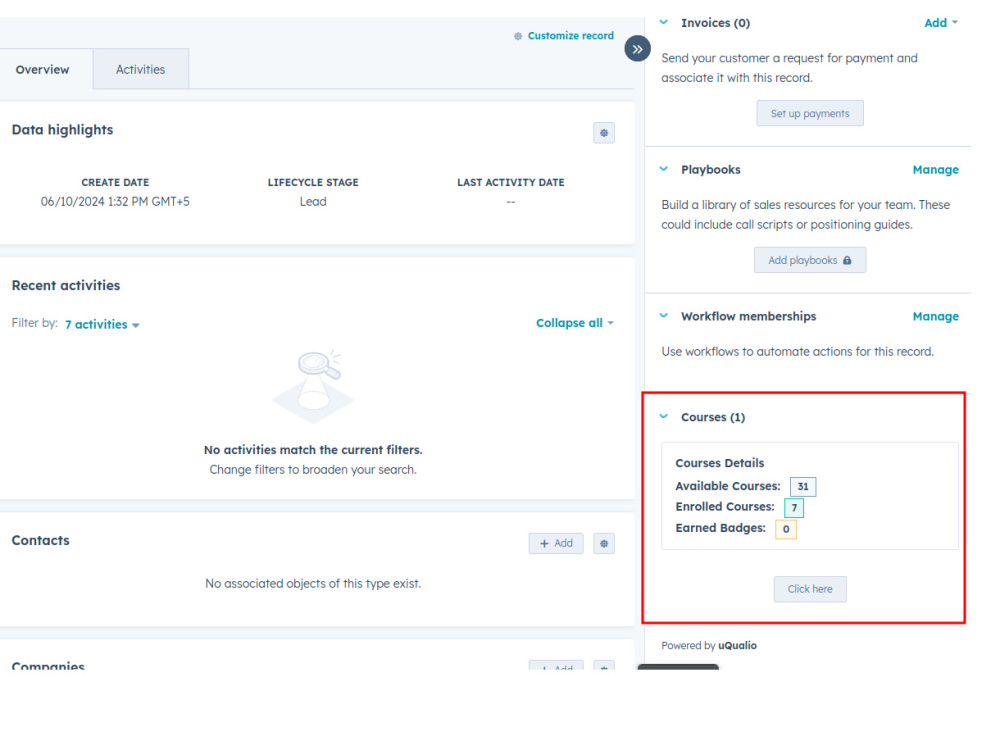Collapse the right sidebar with double-arrow icon
Screen dimensions: 1000x750
point(637,49)
